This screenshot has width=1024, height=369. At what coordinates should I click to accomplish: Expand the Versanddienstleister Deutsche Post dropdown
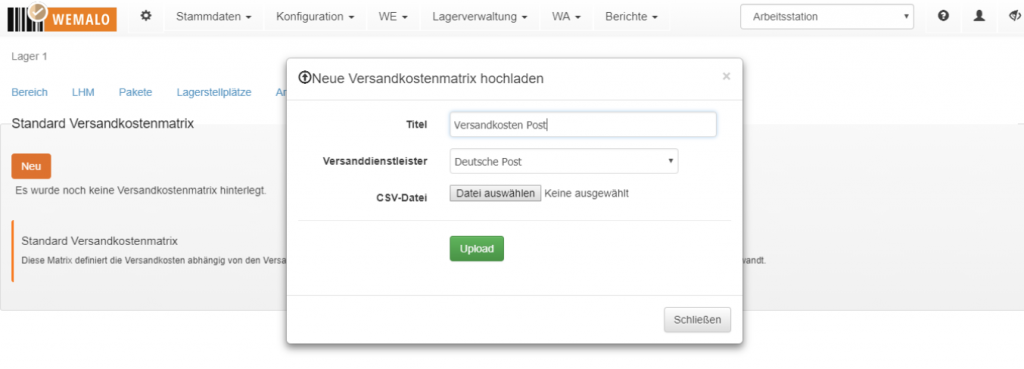point(564,161)
